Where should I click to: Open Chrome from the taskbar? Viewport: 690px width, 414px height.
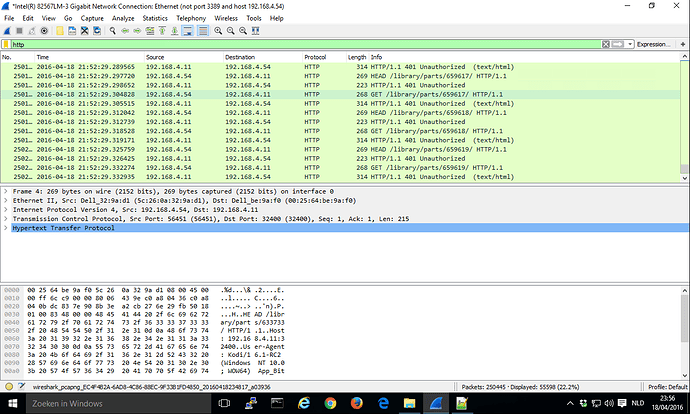(x=330, y=403)
